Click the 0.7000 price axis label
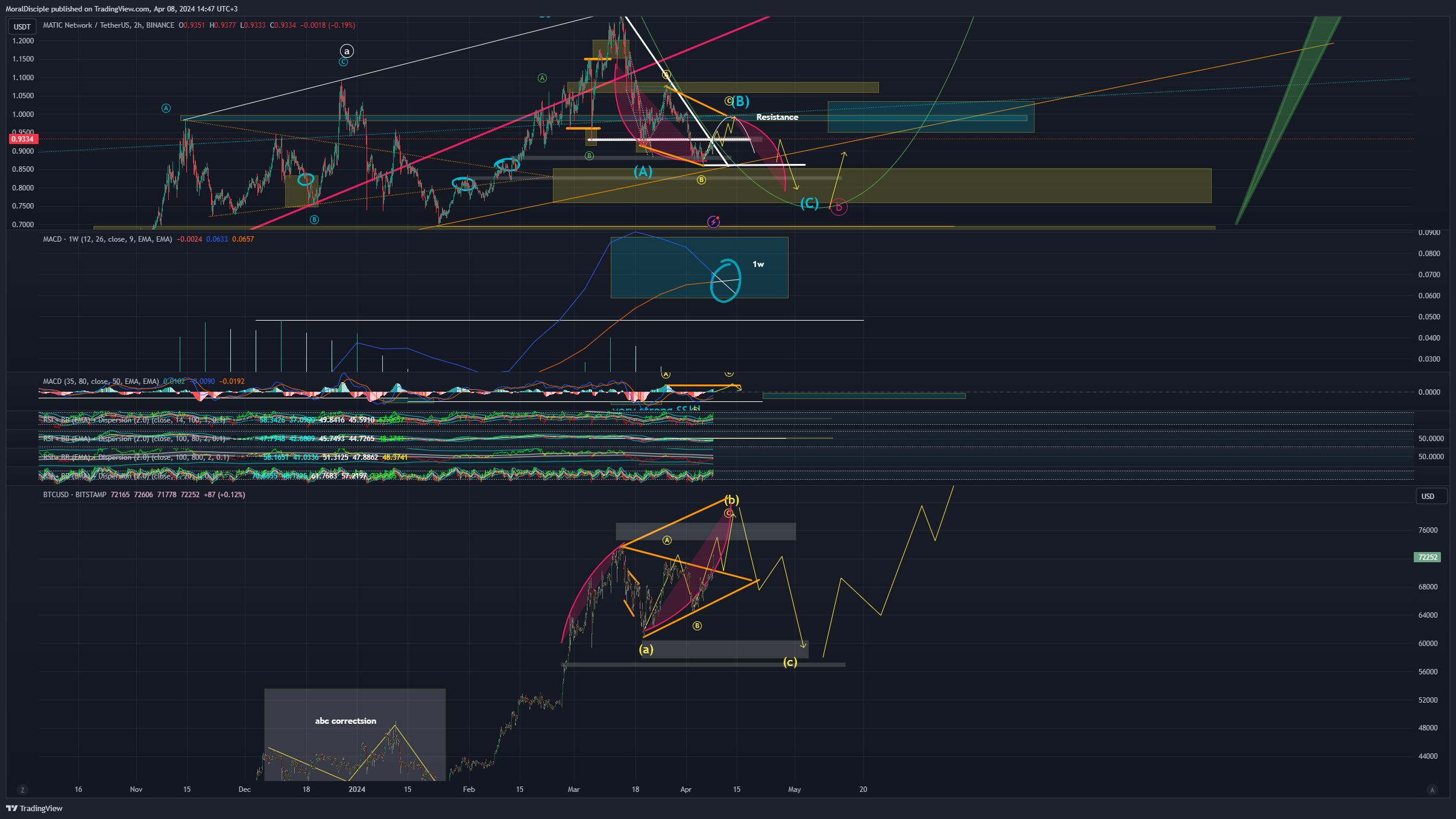This screenshot has width=1456, height=819. [23, 225]
